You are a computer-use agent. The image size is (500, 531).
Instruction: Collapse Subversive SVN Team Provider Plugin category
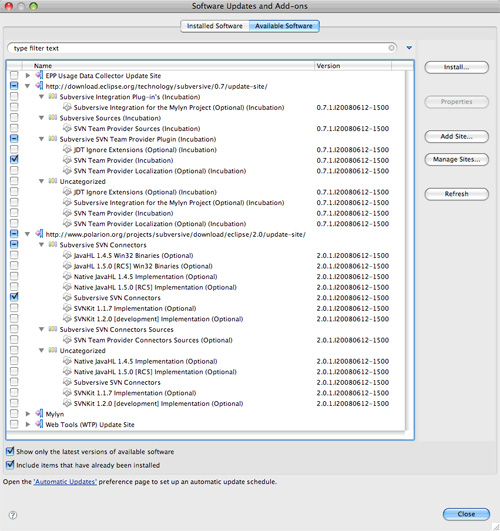click(41, 139)
